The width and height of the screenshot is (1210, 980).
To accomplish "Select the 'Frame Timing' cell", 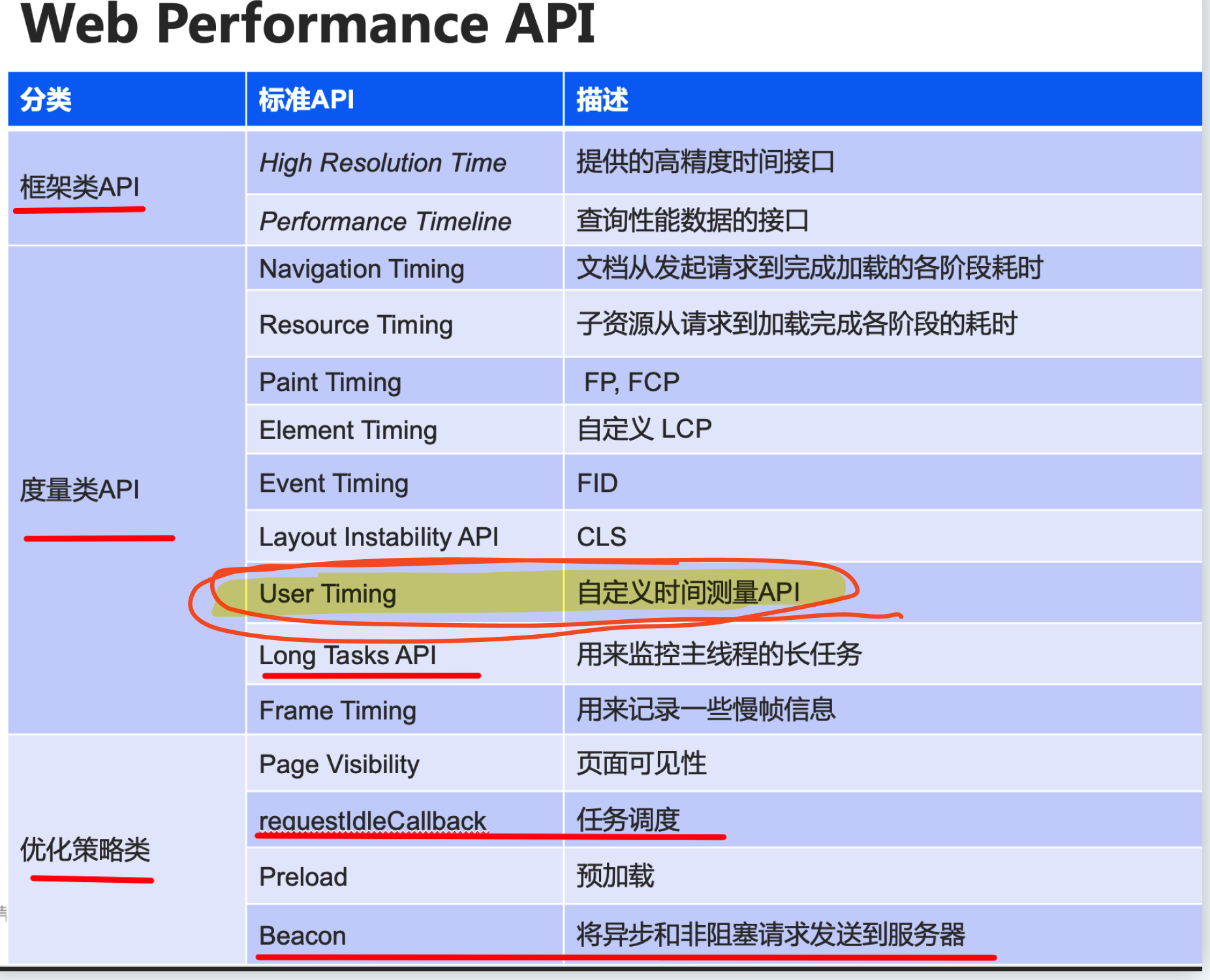I will click(x=405, y=710).
